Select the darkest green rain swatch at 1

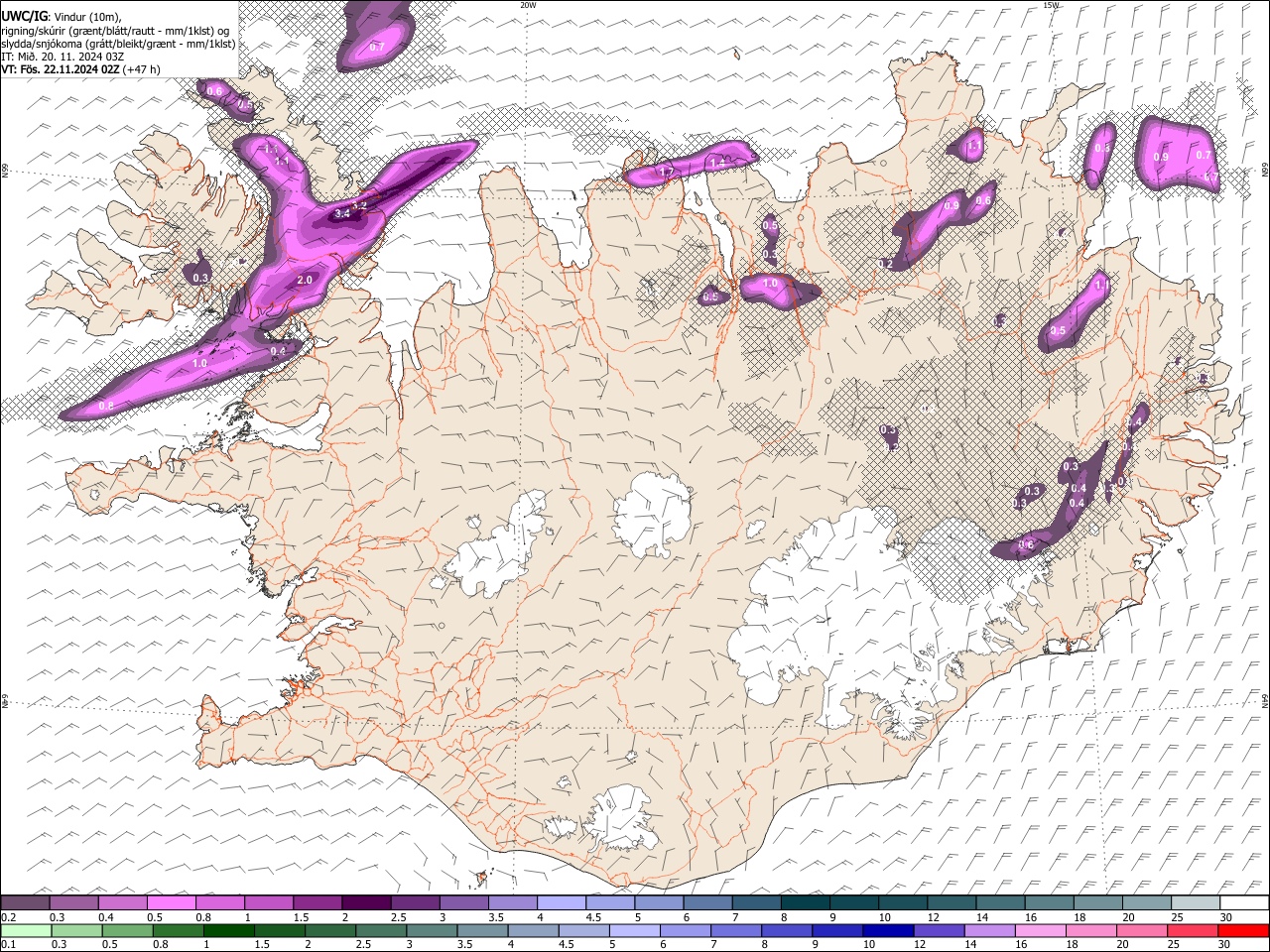tap(228, 930)
